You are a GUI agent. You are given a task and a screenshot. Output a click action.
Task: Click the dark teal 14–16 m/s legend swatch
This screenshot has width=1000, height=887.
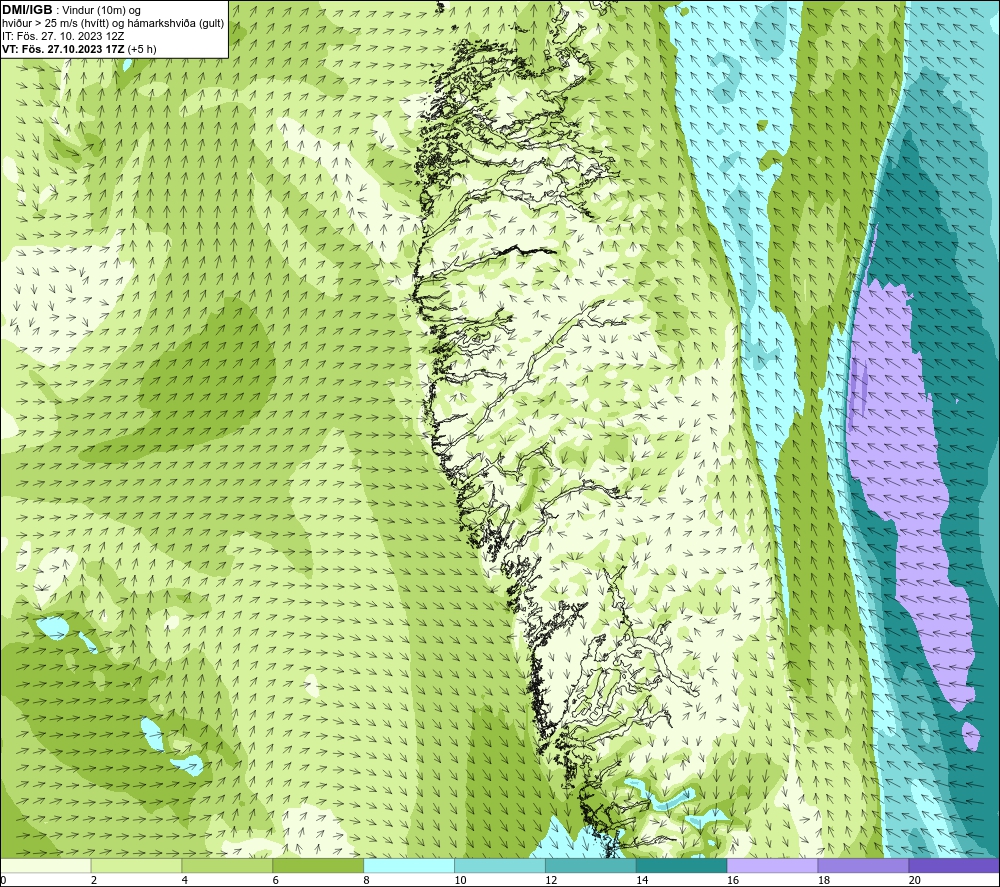coord(682,866)
